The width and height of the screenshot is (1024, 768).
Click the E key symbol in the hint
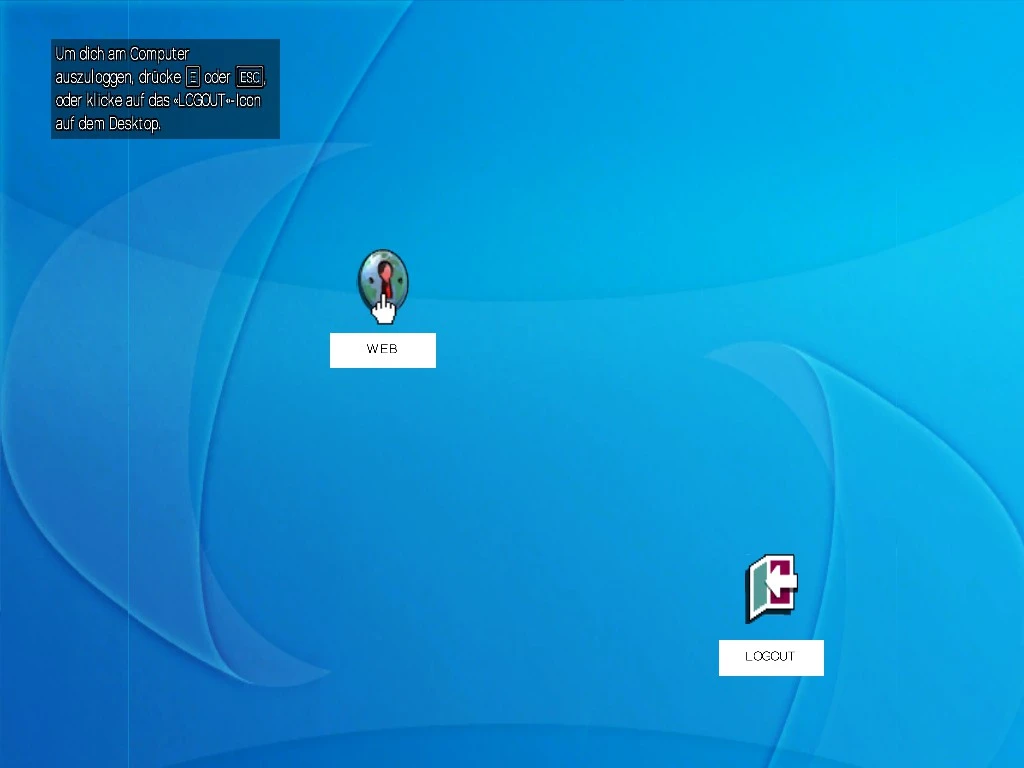point(193,77)
